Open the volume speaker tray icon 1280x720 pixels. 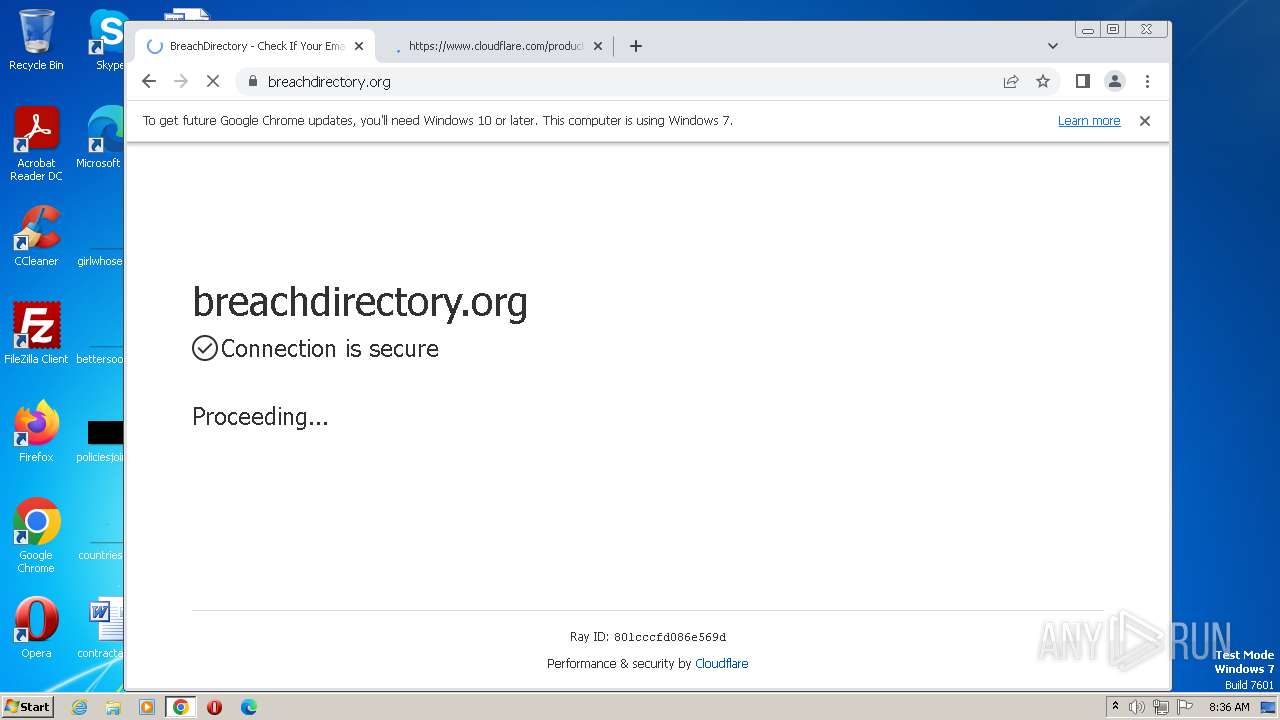[1137, 707]
